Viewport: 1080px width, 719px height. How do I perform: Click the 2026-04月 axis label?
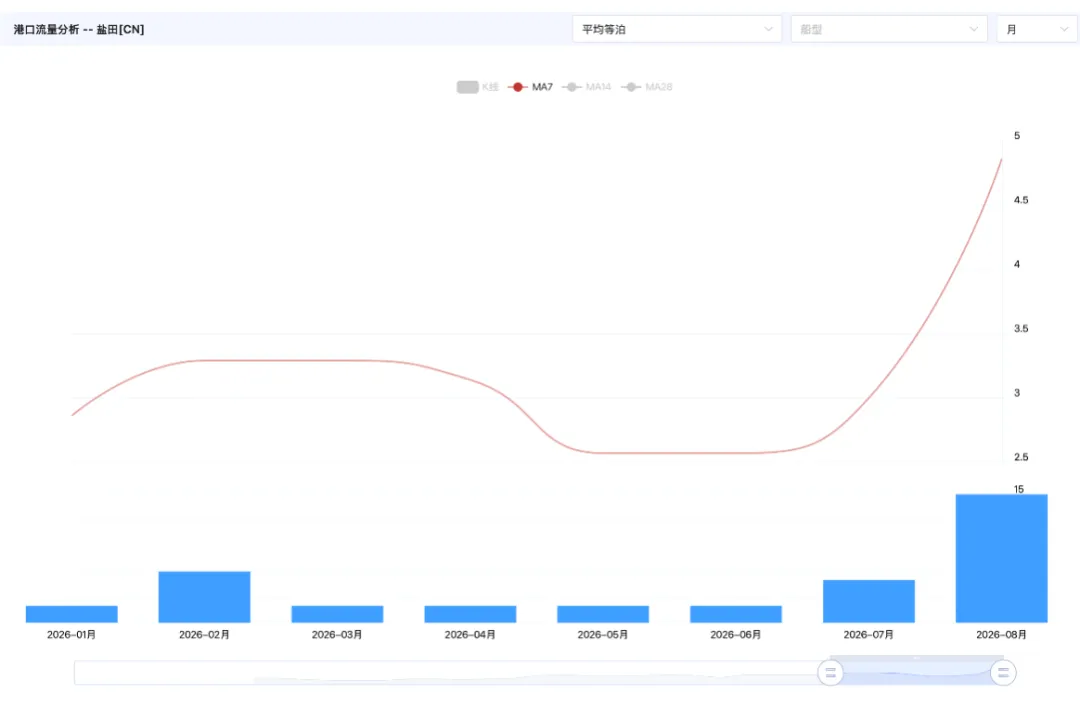pyautogui.click(x=470, y=634)
